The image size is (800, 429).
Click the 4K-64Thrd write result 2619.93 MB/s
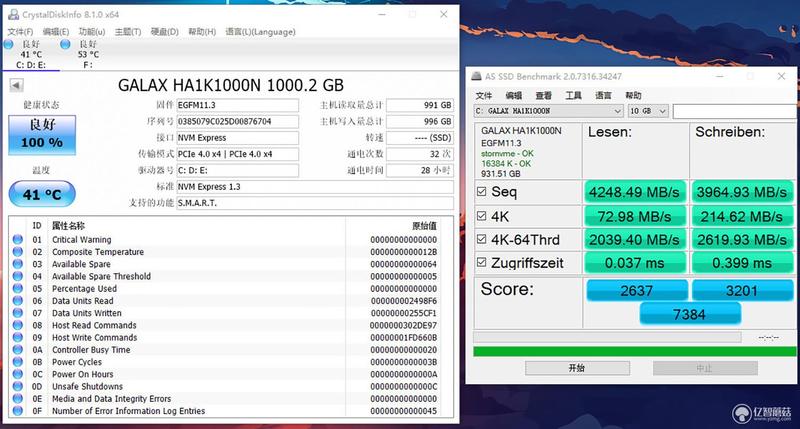[742, 240]
